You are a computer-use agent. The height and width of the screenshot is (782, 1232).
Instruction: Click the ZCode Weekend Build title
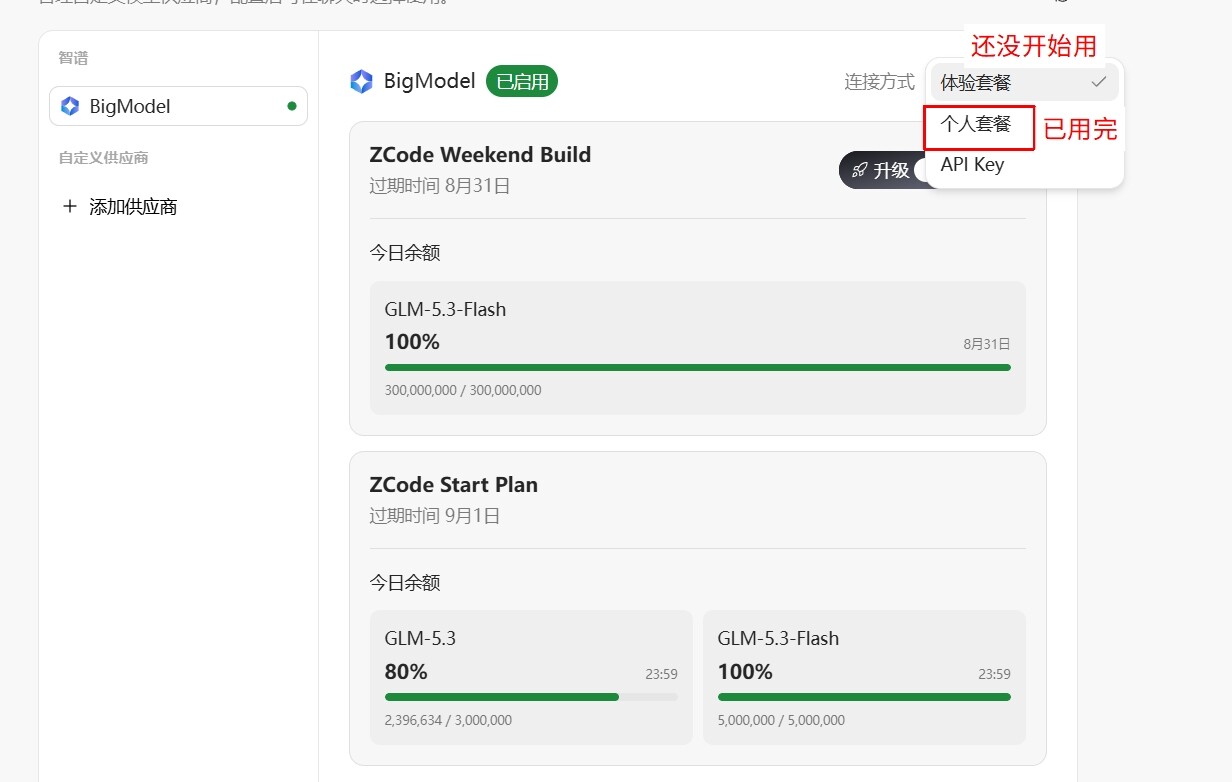pyautogui.click(x=480, y=155)
